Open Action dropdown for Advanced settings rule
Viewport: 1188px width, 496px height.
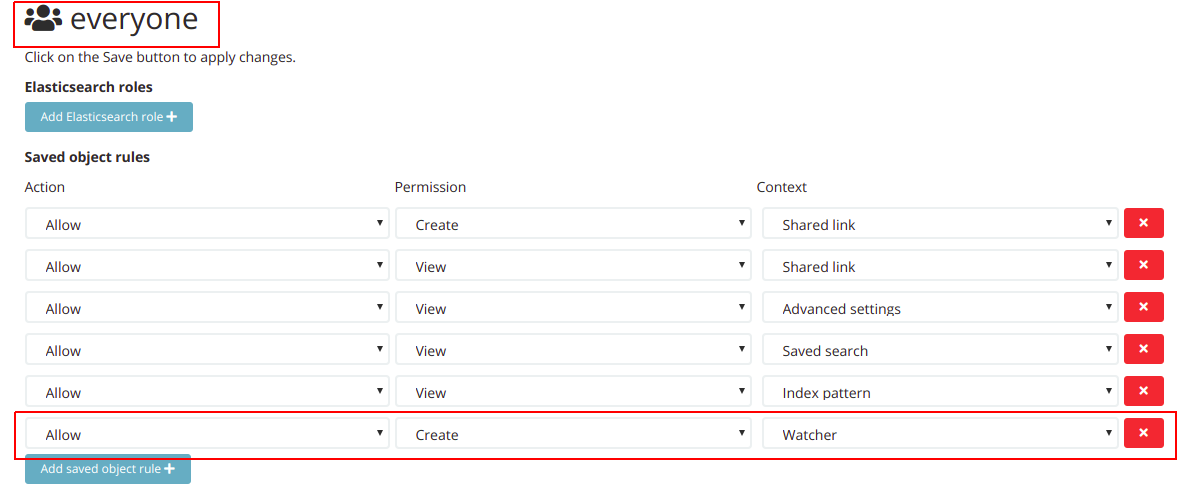tap(207, 308)
